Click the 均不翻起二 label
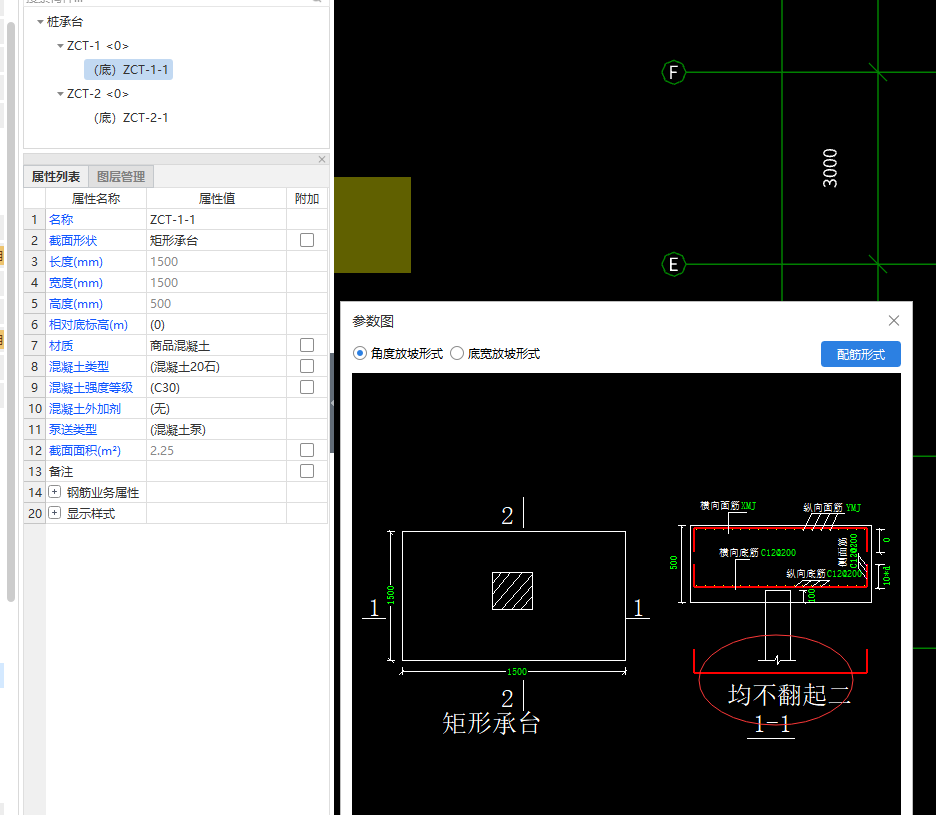Screen dimensions: 936x815 789,695
